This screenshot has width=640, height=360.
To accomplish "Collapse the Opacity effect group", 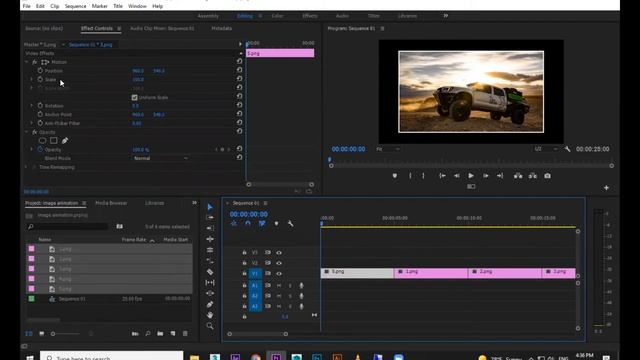I will coord(27,132).
